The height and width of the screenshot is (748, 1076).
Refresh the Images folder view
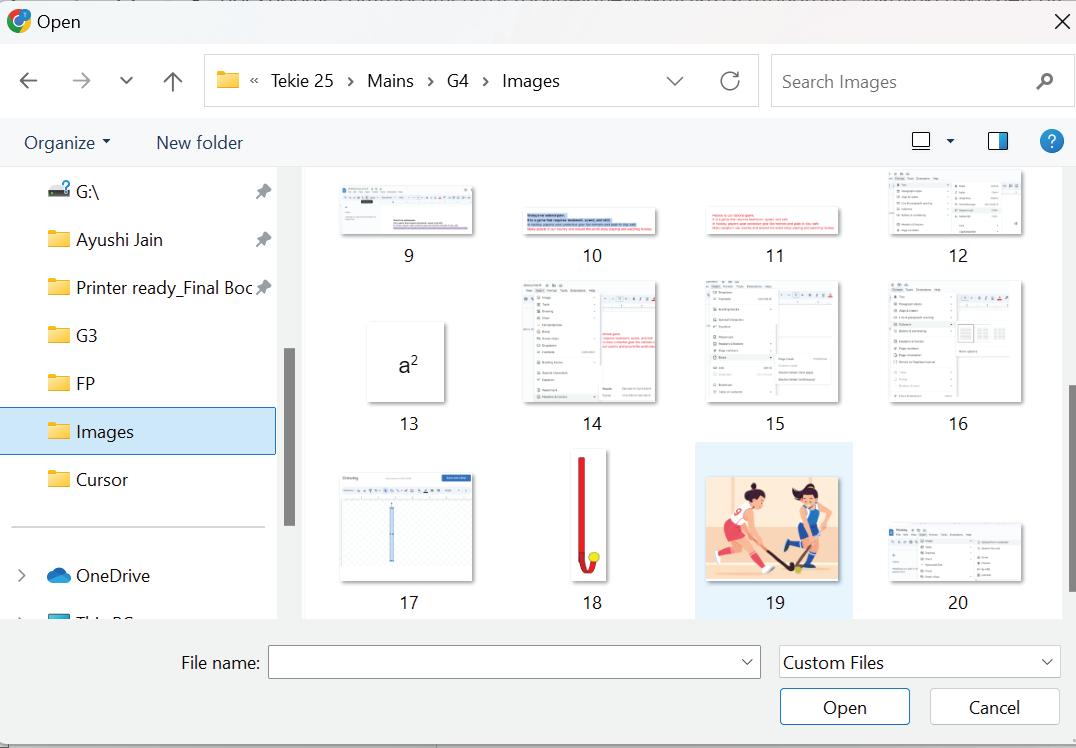click(x=729, y=81)
